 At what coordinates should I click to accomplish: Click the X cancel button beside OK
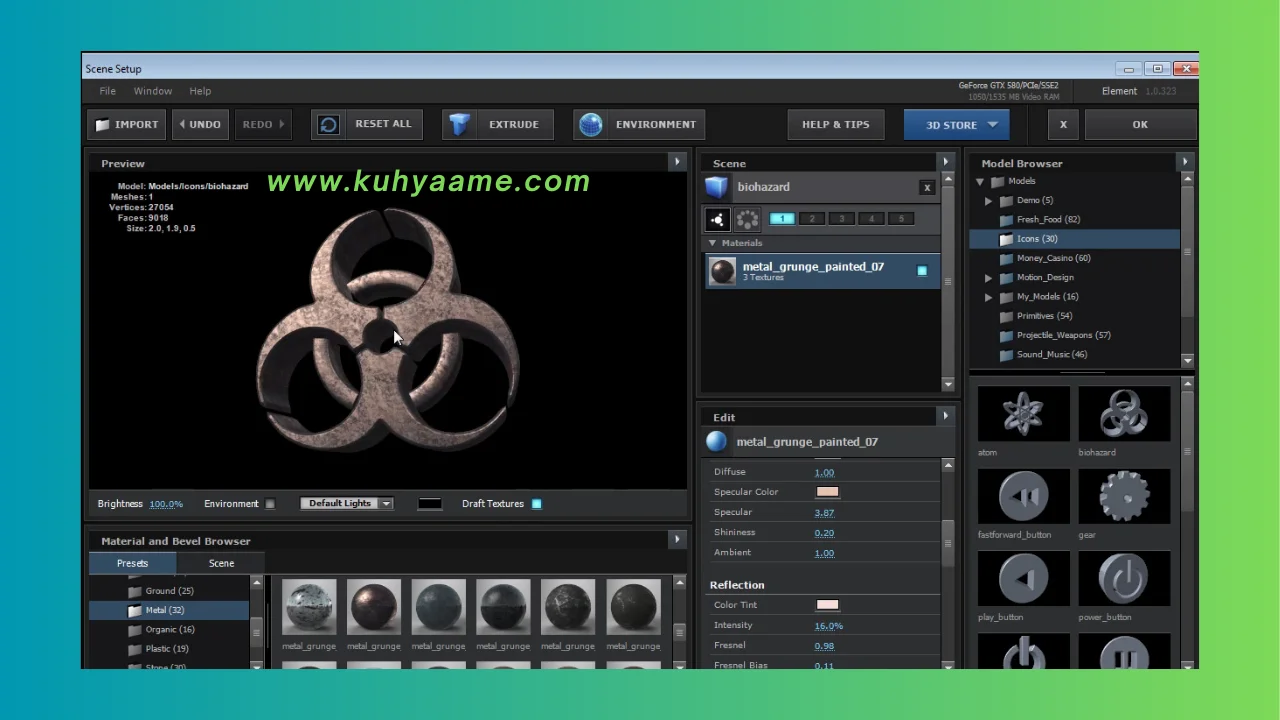click(1063, 124)
